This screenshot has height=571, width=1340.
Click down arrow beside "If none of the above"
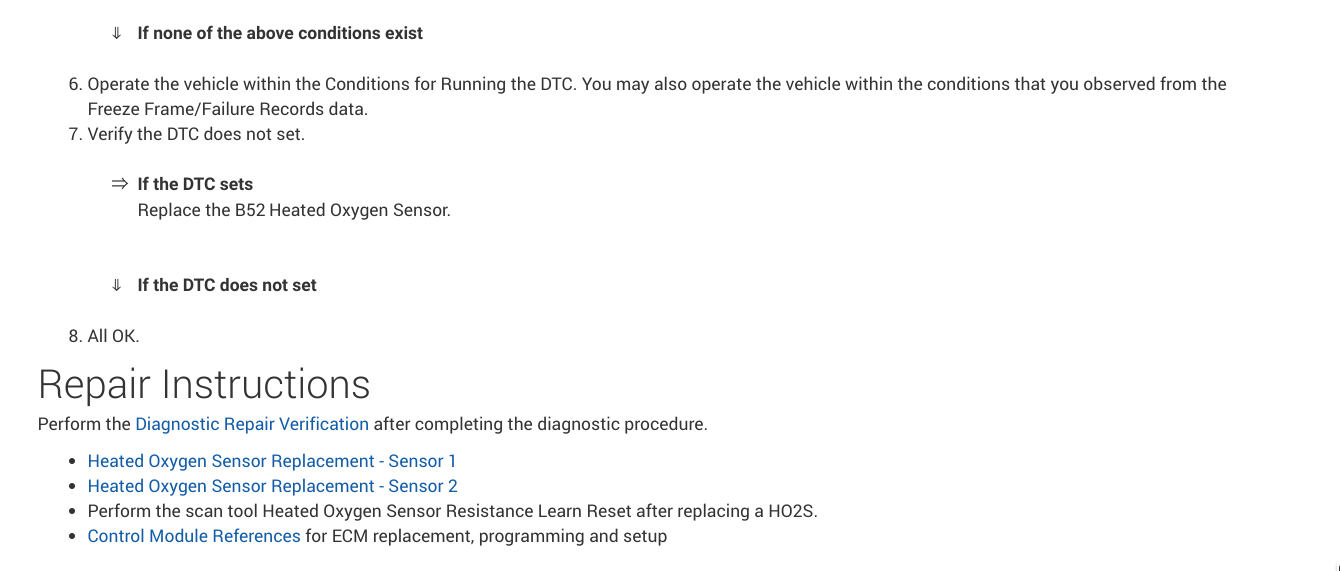pyautogui.click(x=117, y=33)
